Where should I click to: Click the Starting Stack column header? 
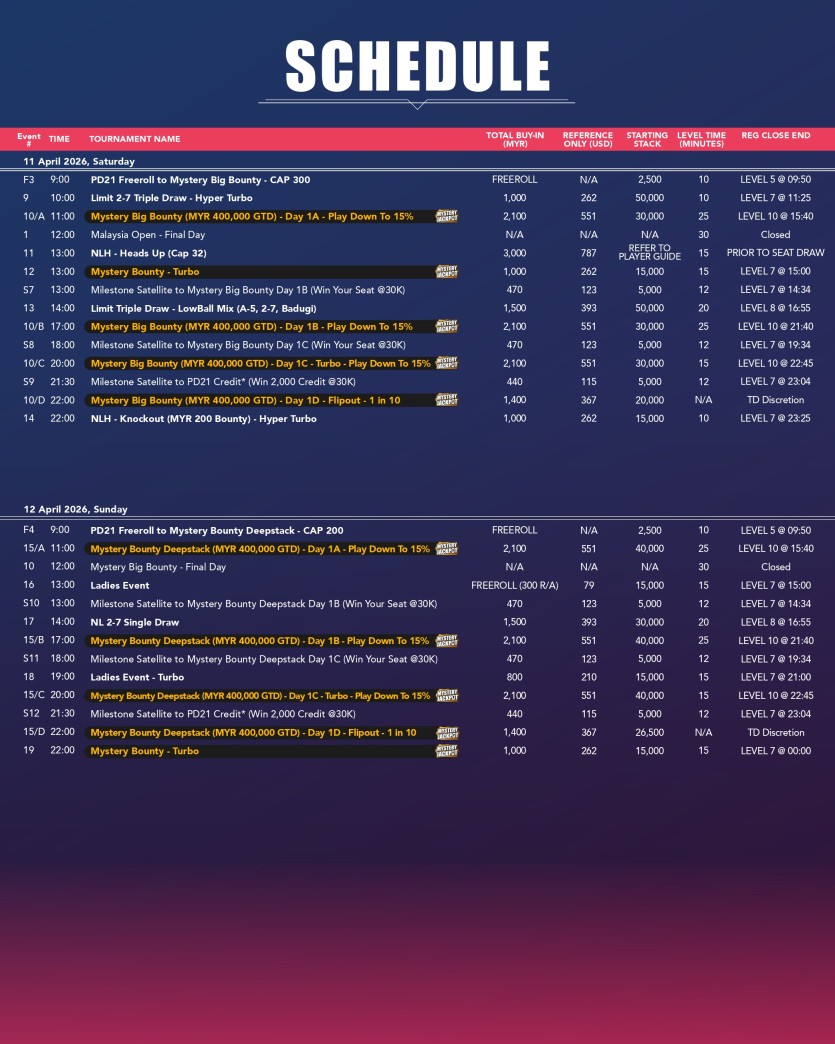coord(647,139)
